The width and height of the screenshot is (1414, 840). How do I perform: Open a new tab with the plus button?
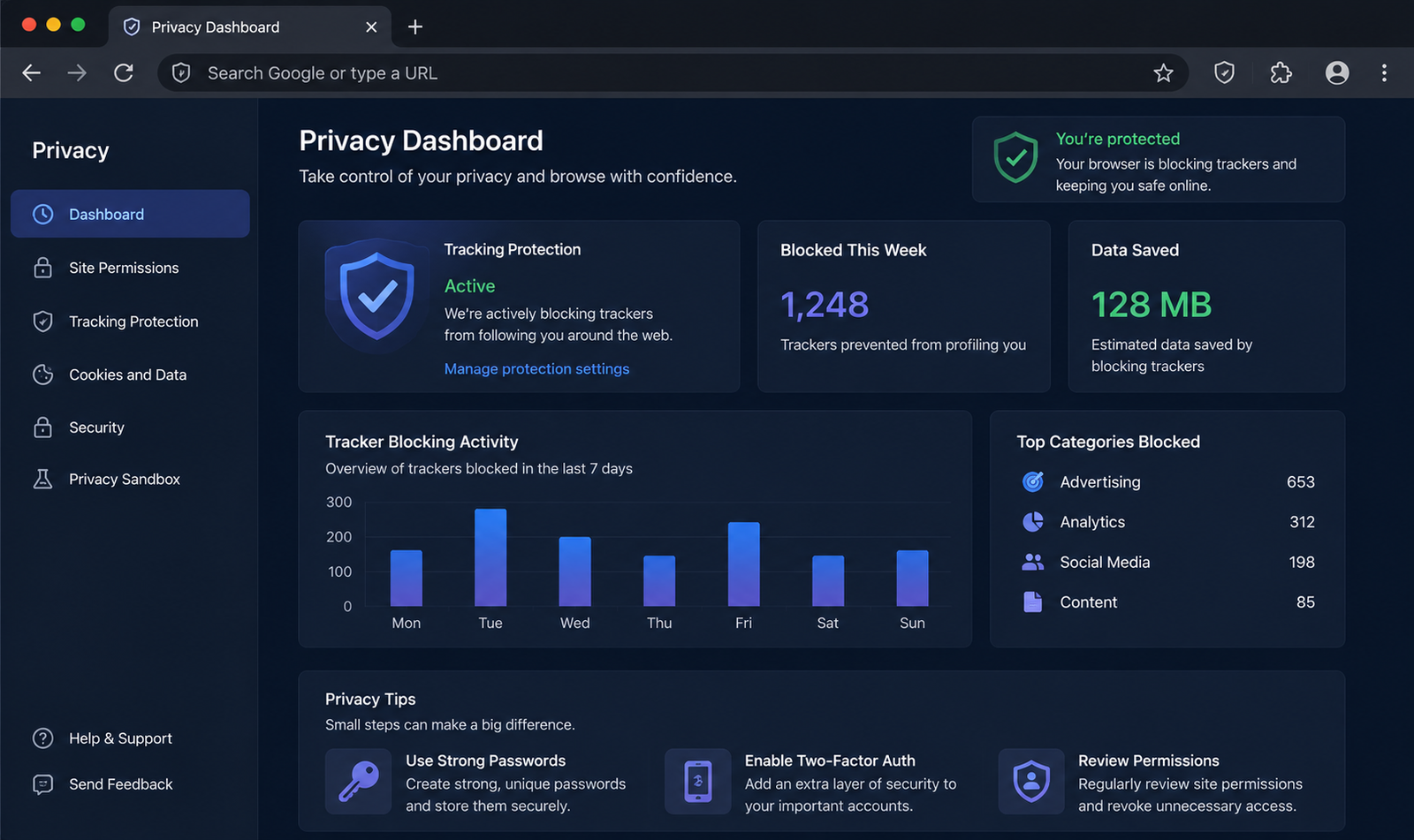pyautogui.click(x=415, y=27)
